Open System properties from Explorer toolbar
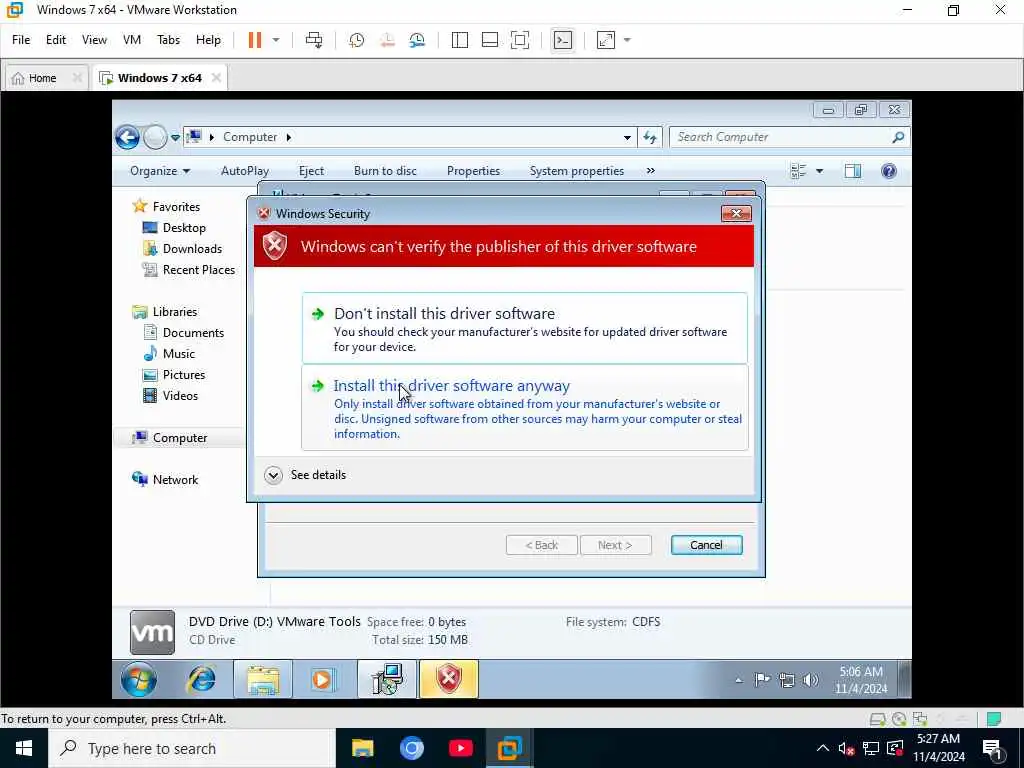The image size is (1024, 768). pos(577,171)
